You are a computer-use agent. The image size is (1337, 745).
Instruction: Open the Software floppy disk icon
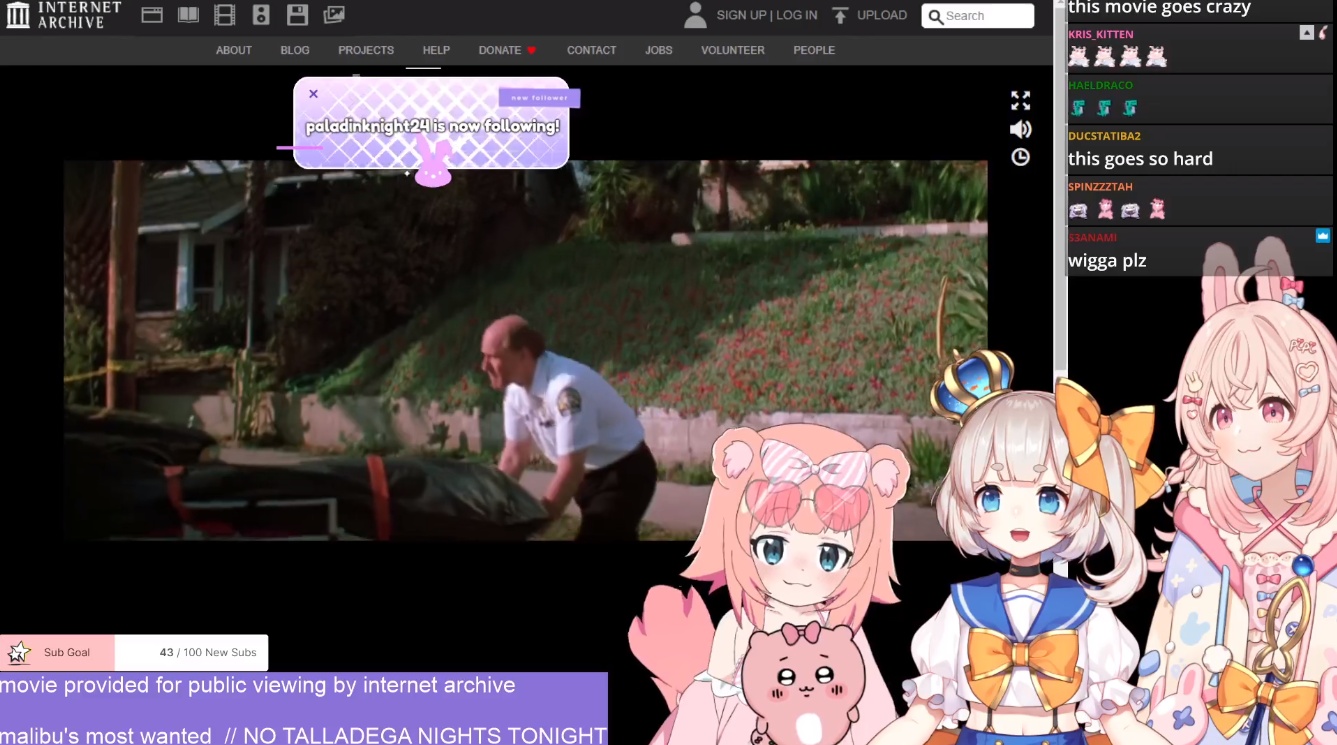pyautogui.click(x=297, y=15)
